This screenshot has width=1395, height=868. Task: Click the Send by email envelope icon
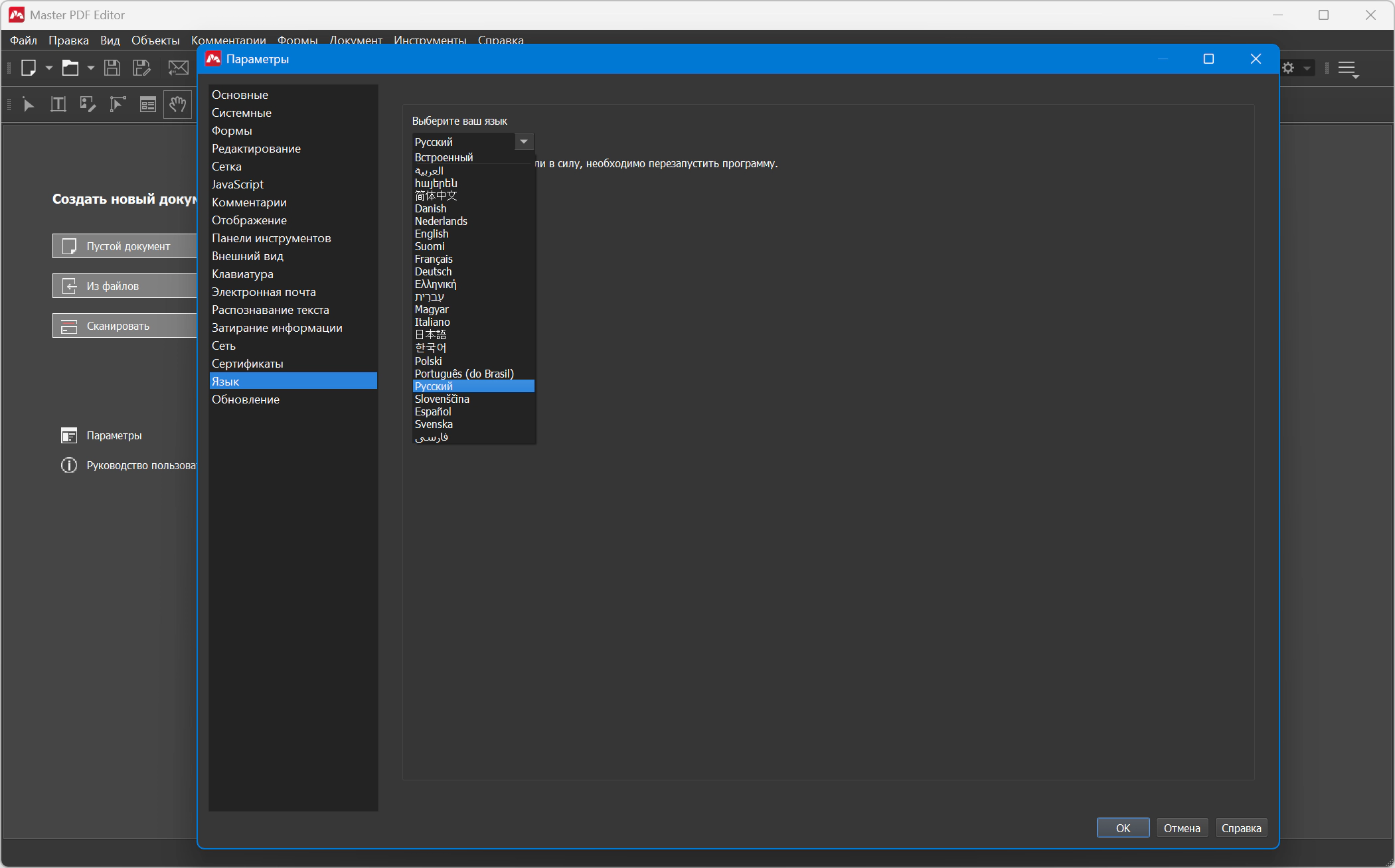click(178, 68)
